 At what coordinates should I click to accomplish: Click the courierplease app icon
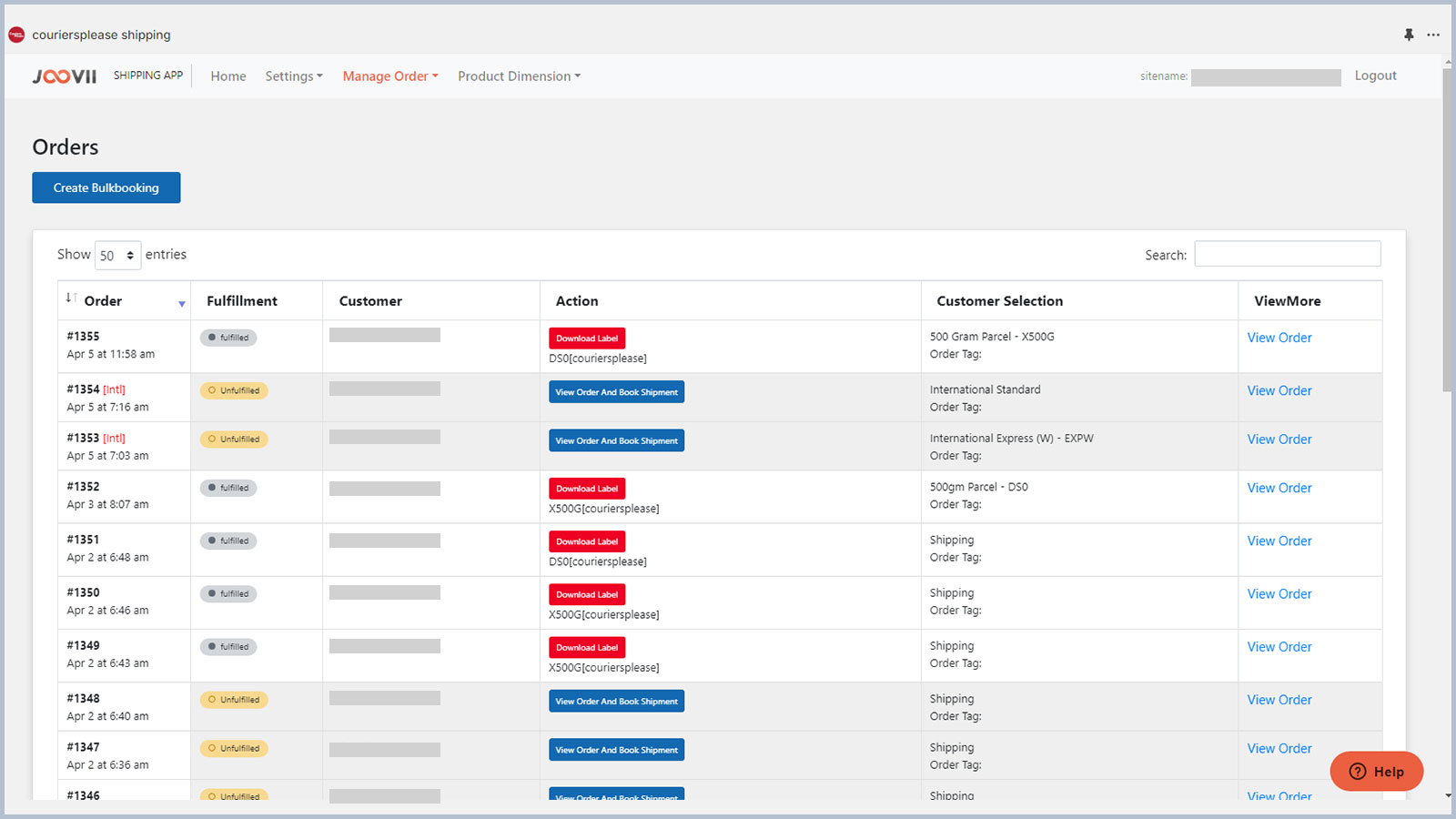coord(16,35)
